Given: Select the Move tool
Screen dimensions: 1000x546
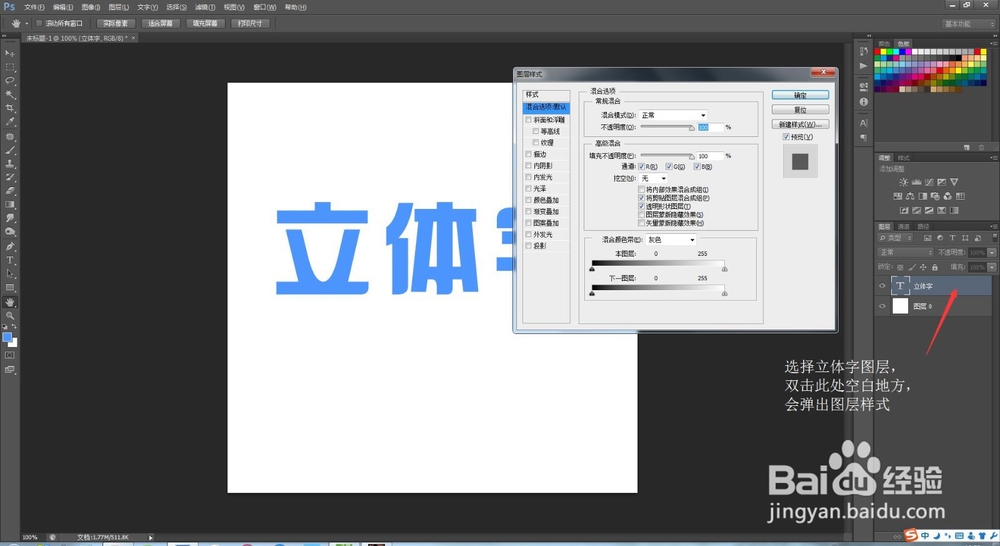Looking at the screenshot, I should 10,53.
